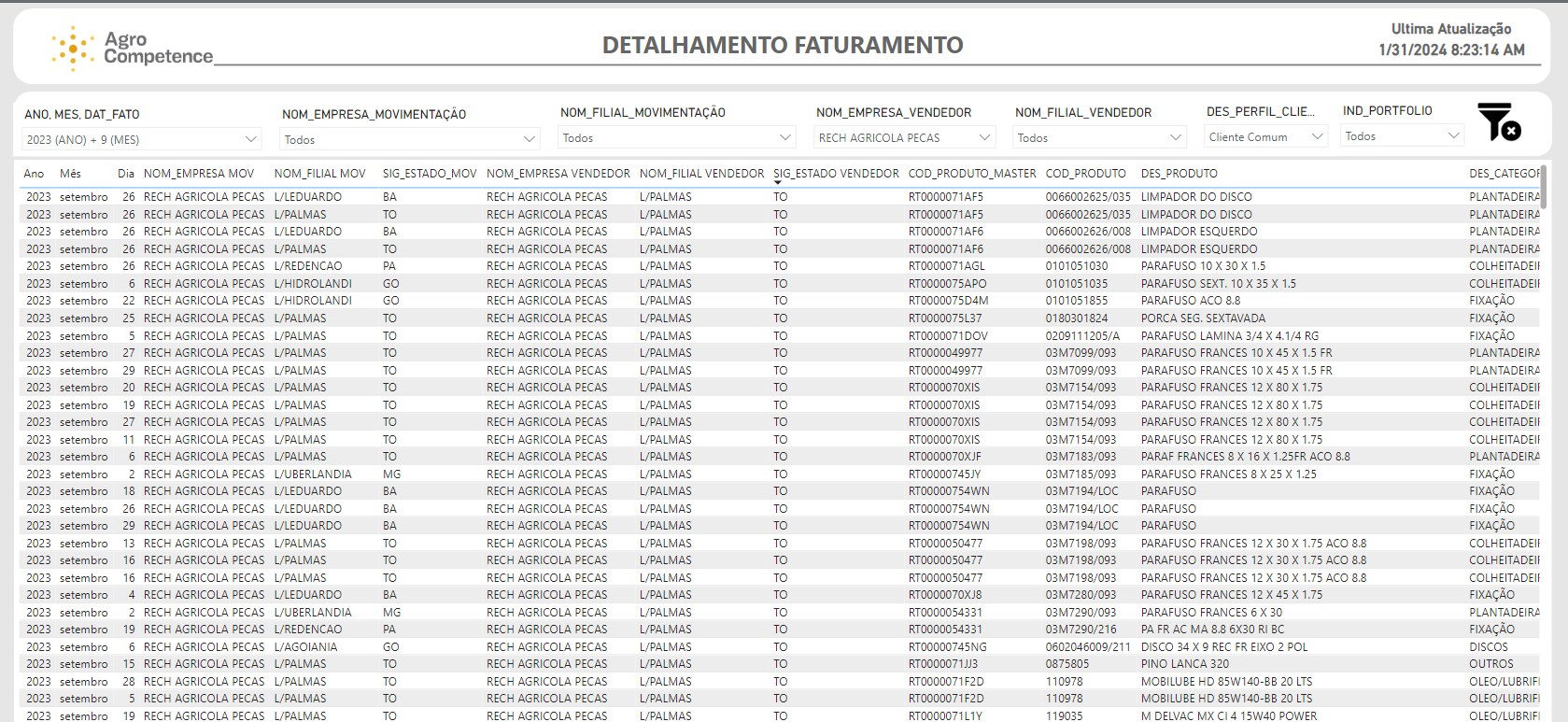
Task: Open the NOM_FILIAL_MOVIMENTAÇÃO dropdown
Action: pyautogui.click(x=677, y=137)
